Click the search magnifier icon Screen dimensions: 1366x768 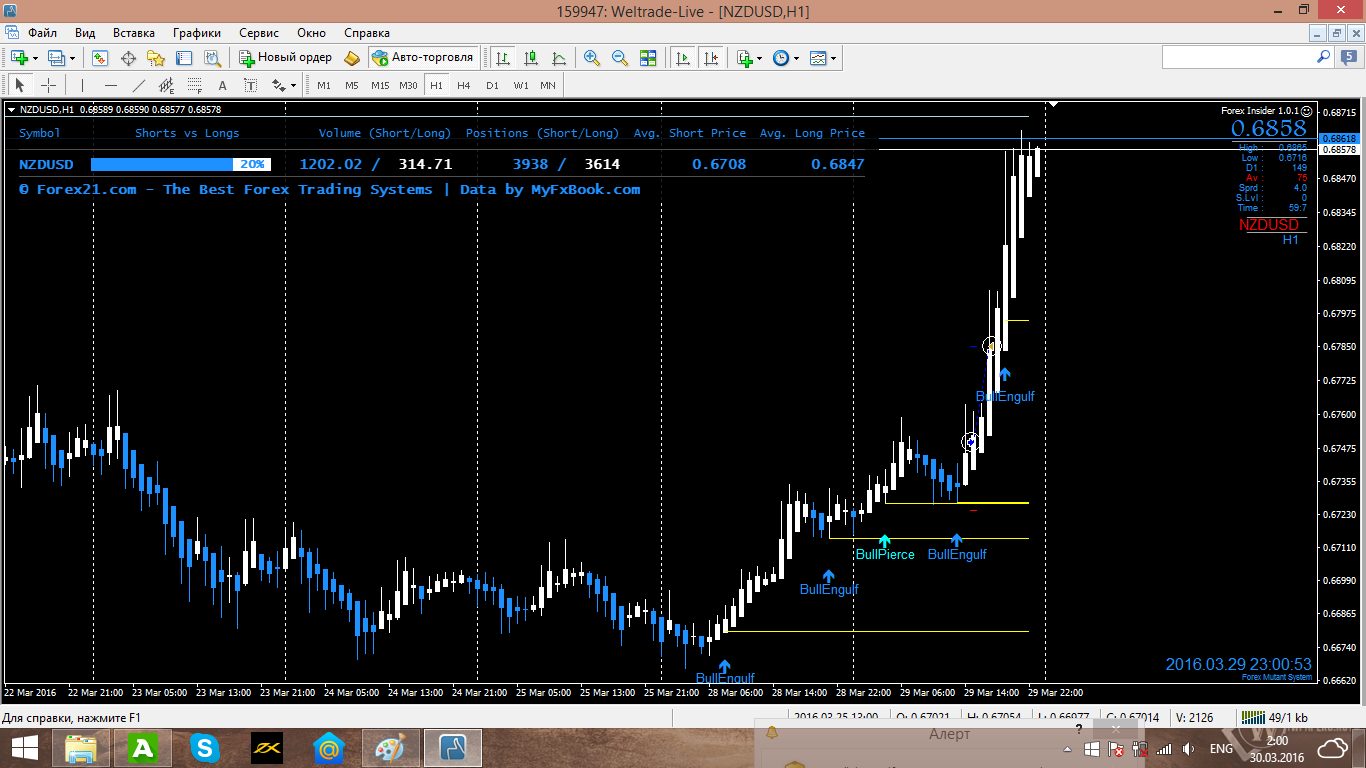tap(1323, 58)
